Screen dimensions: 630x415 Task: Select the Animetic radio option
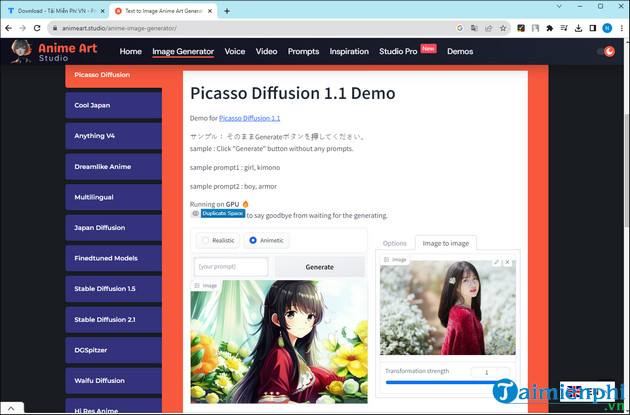pyautogui.click(x=266, y=240)
